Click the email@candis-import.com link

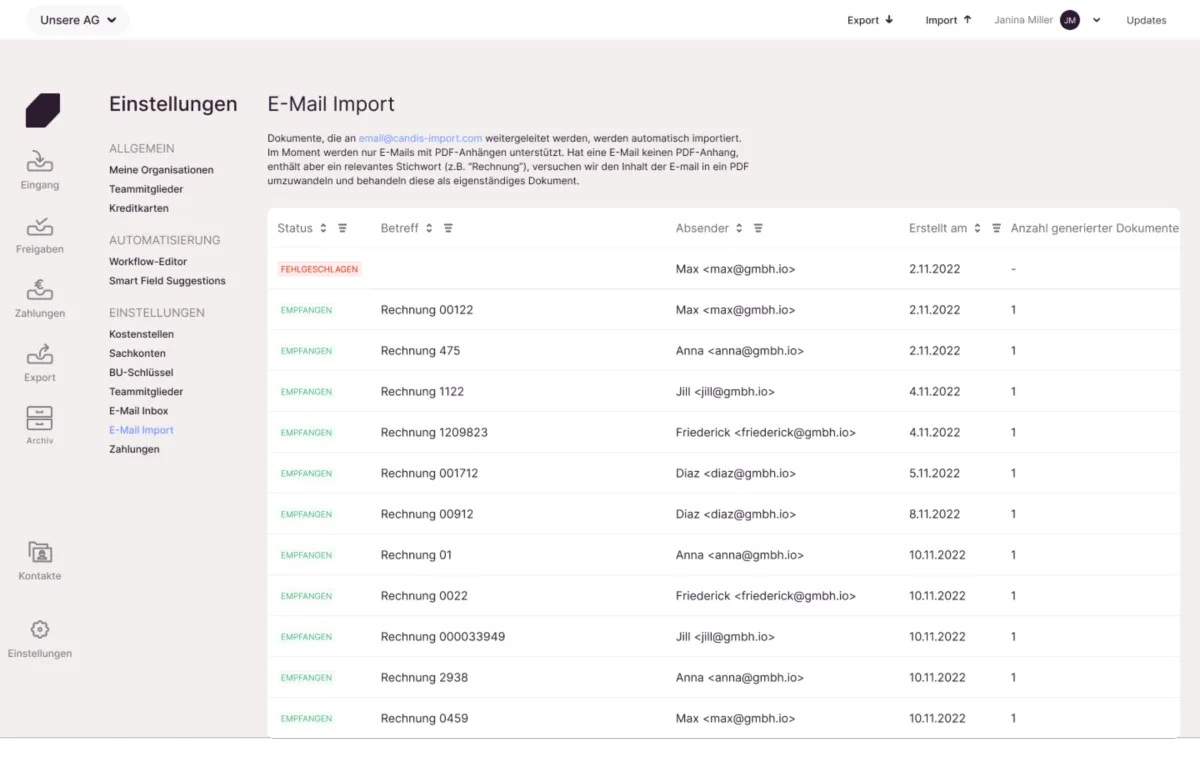(x=420, y=138)
